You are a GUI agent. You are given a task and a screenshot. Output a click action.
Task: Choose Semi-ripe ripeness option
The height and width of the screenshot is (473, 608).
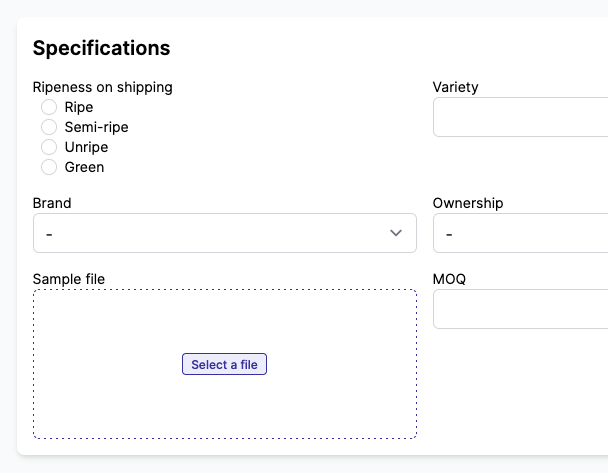pos(49,127)
